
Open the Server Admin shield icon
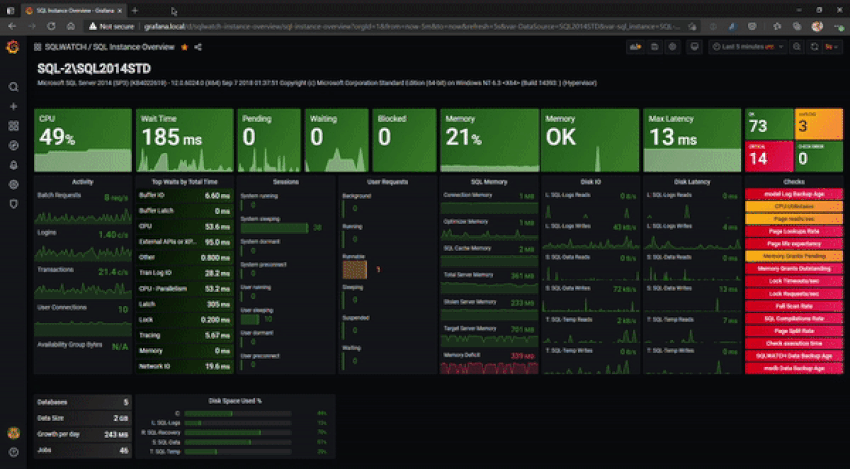(13, 204)
